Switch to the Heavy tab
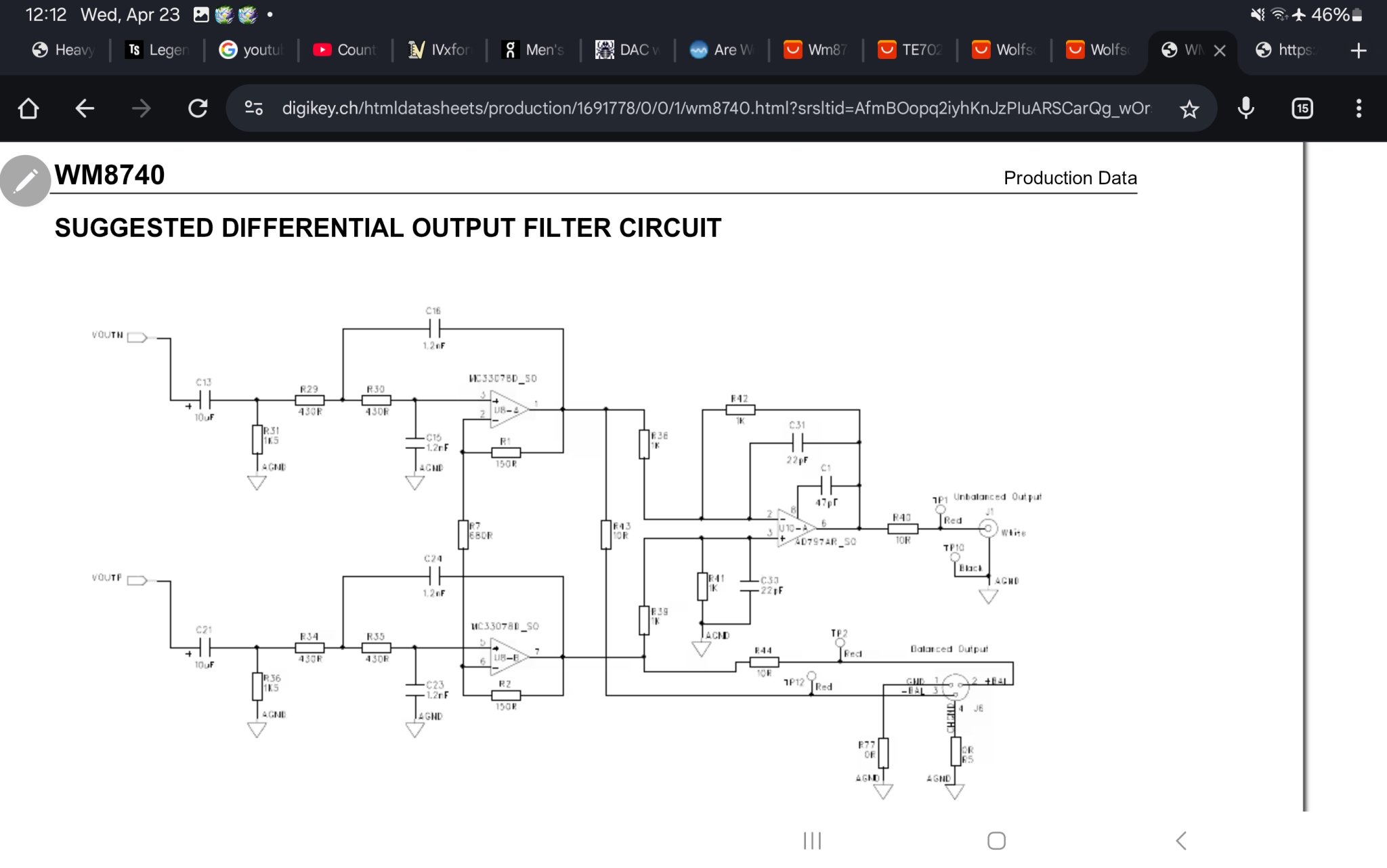The image size is (1387, 868). (x=64, y=50)
